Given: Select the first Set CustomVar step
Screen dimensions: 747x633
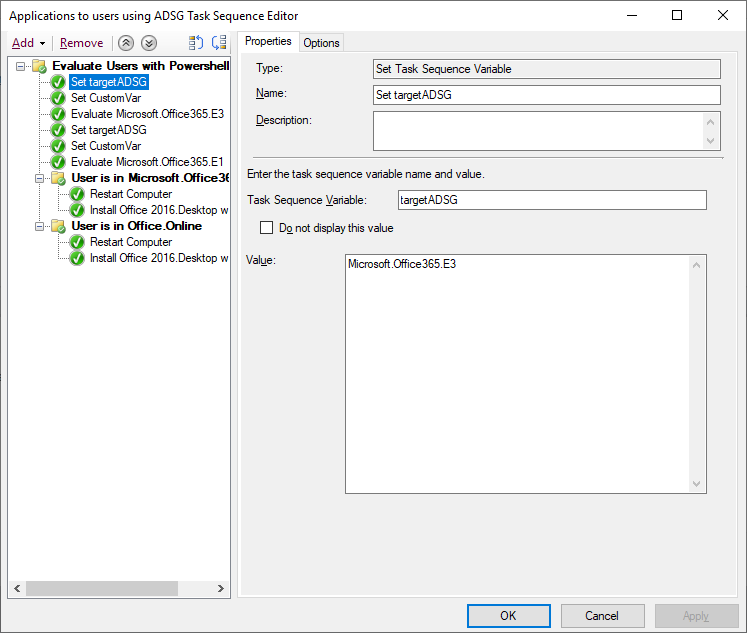Looking at the screenshot, I should pos(106,98).
